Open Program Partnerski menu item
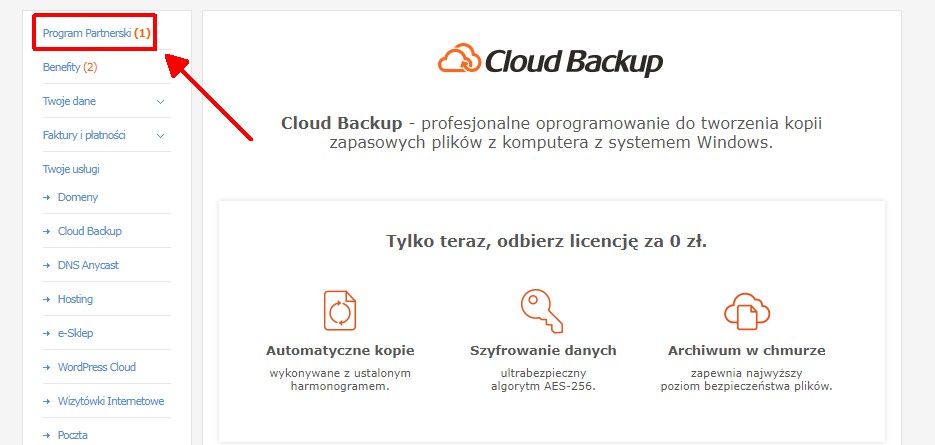935x445 pixels. pos(96,33)
